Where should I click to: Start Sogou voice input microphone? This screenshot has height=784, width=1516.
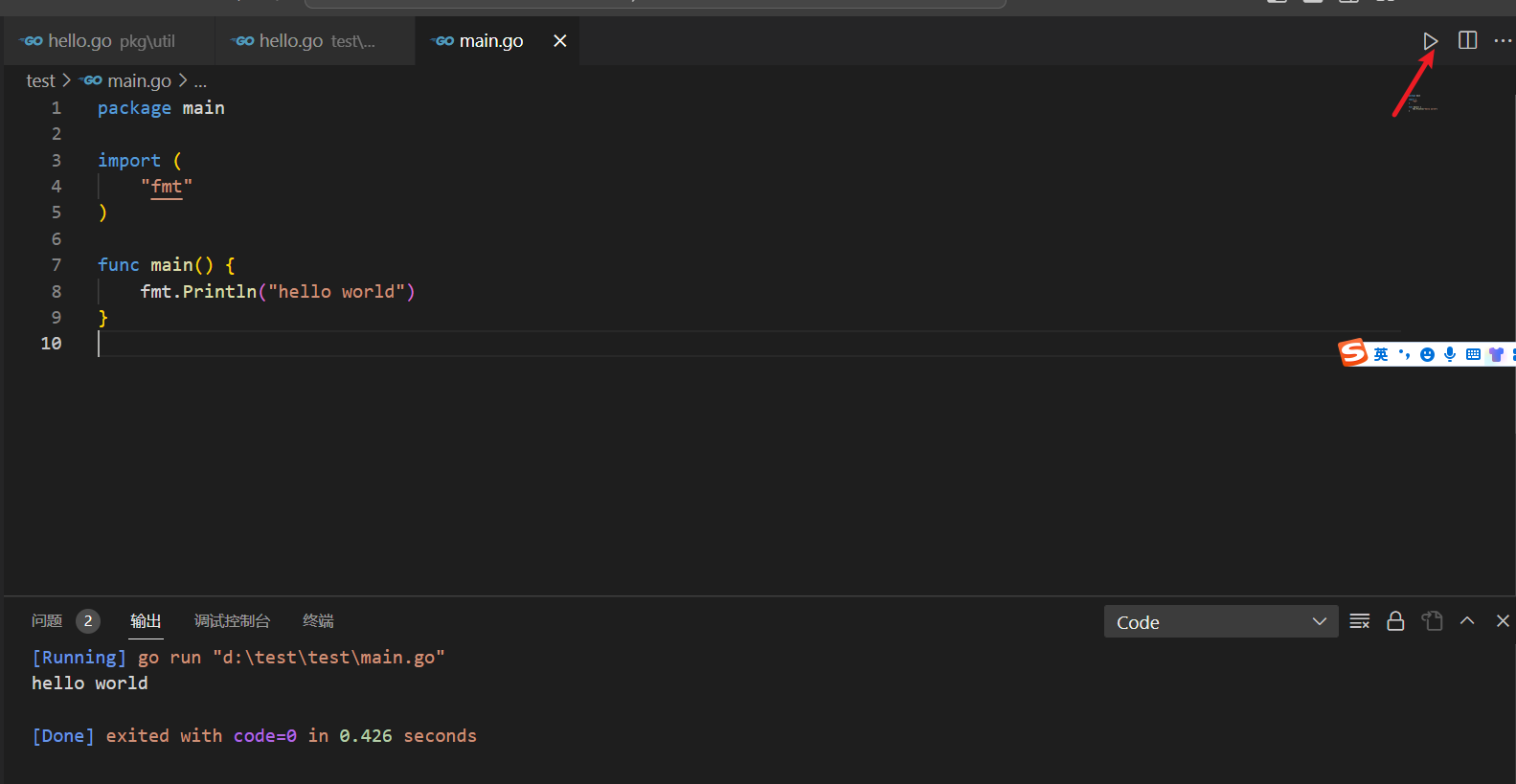pos(1450,354)
